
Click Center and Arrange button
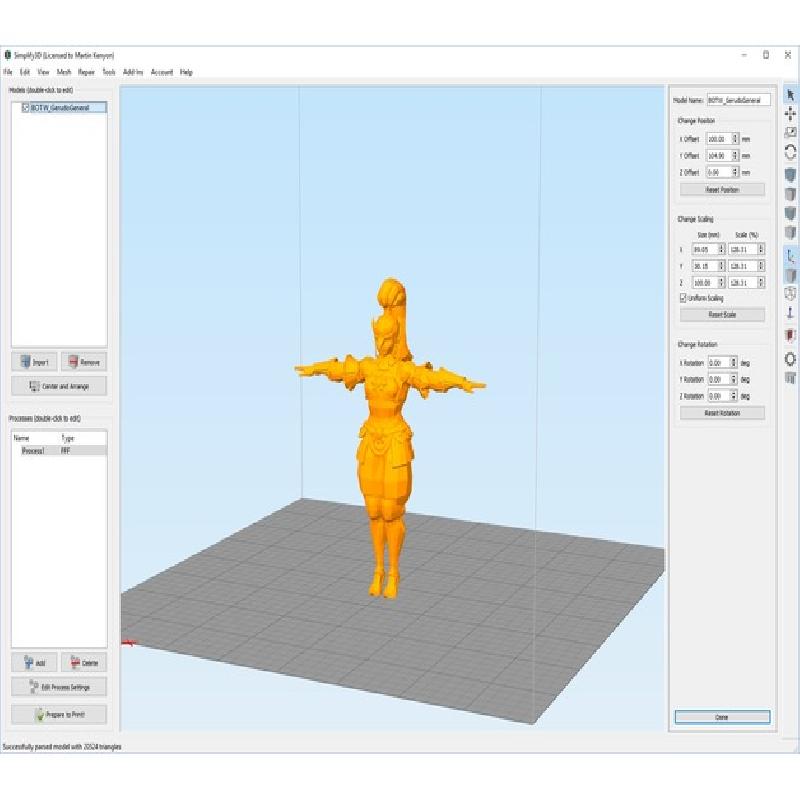[59, 386]
